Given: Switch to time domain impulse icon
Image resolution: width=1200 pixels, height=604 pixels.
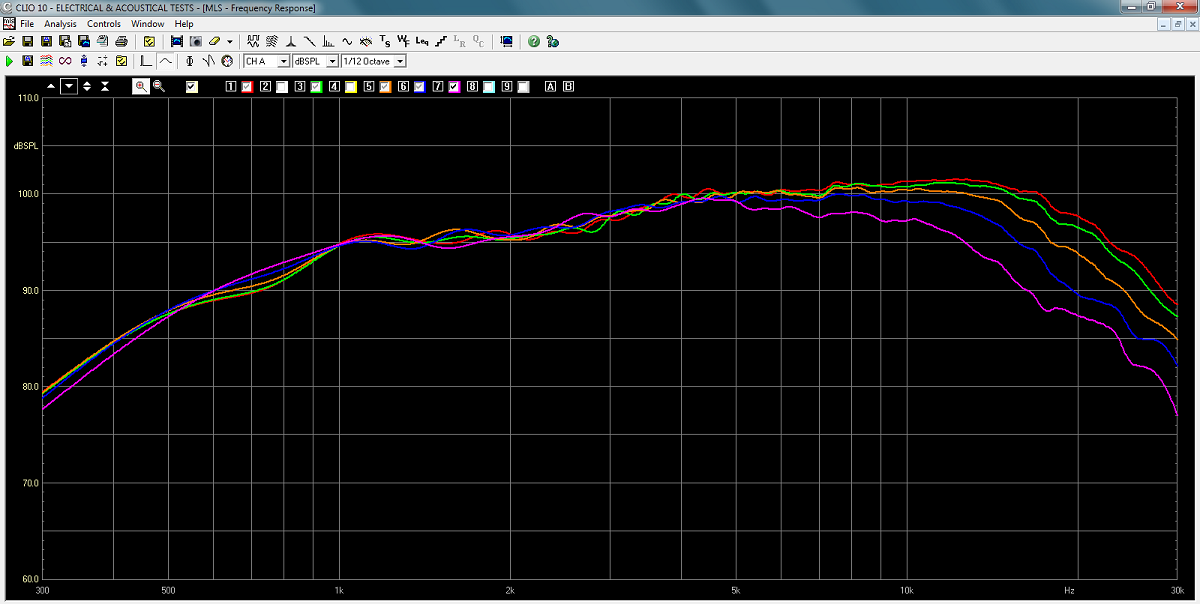Looking at the screenshot, I should 145,61.
